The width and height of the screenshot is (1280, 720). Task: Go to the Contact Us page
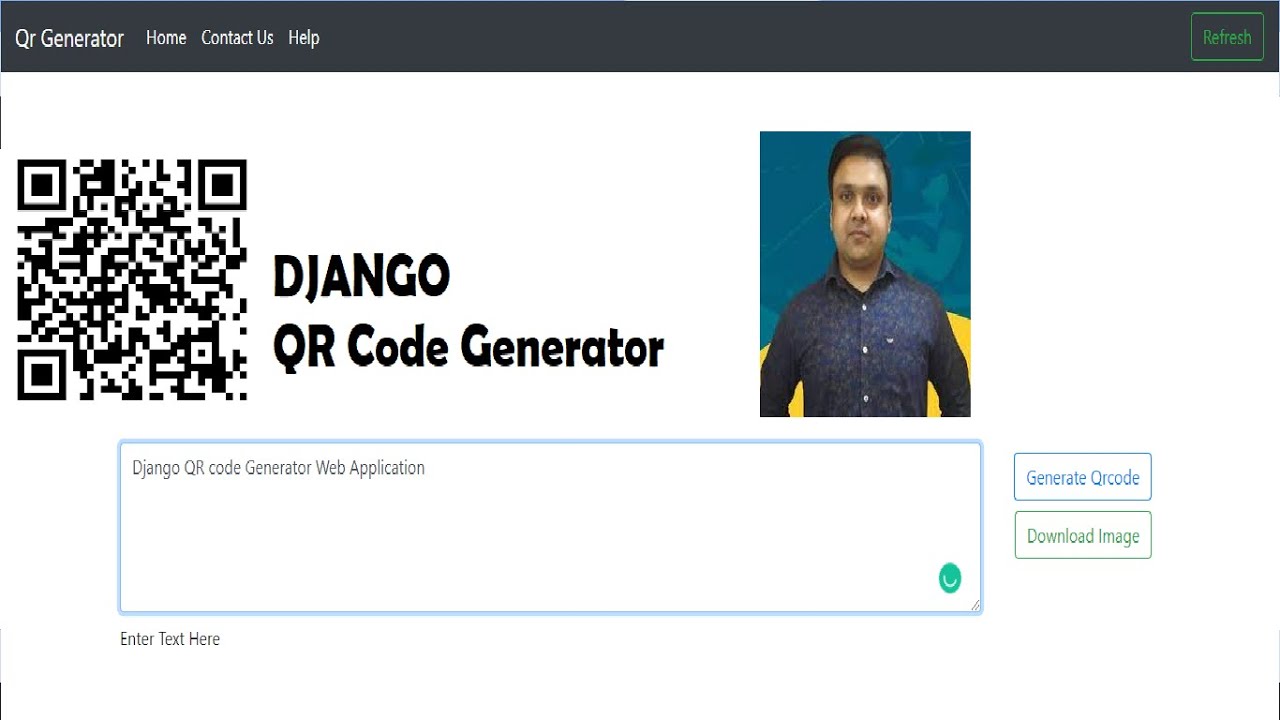click(237, 38)
